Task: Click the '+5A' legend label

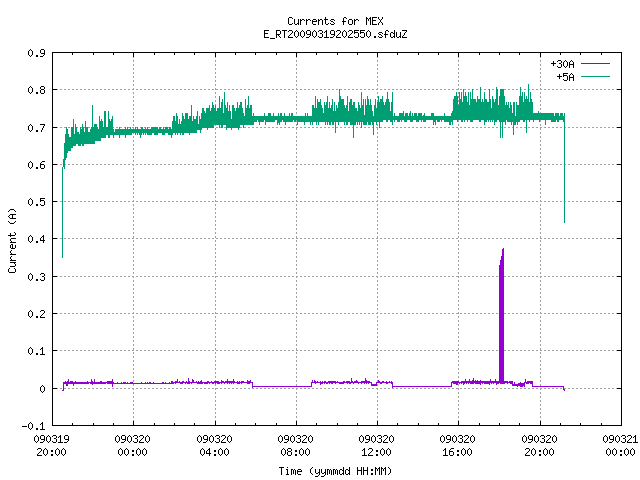Action: coord(565,77)
